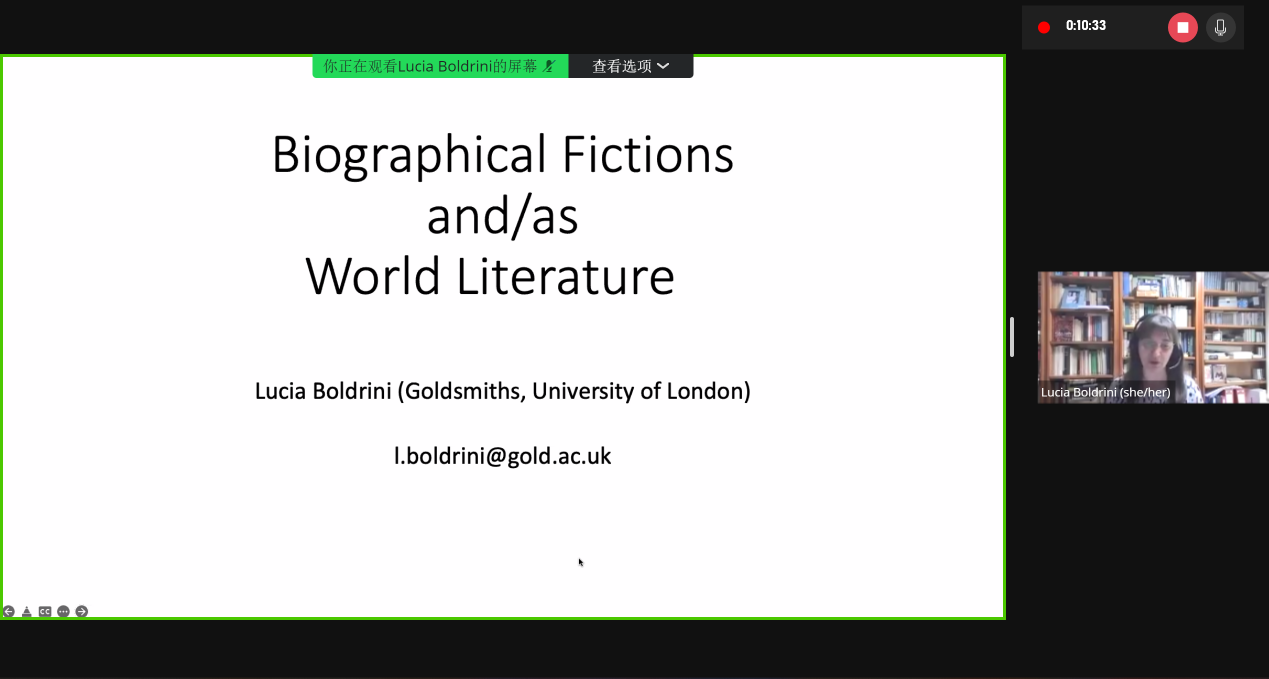The image size is (1269, 679).
Task: Expand the 查看选项 view options dropdown
Action: point(630,66)
